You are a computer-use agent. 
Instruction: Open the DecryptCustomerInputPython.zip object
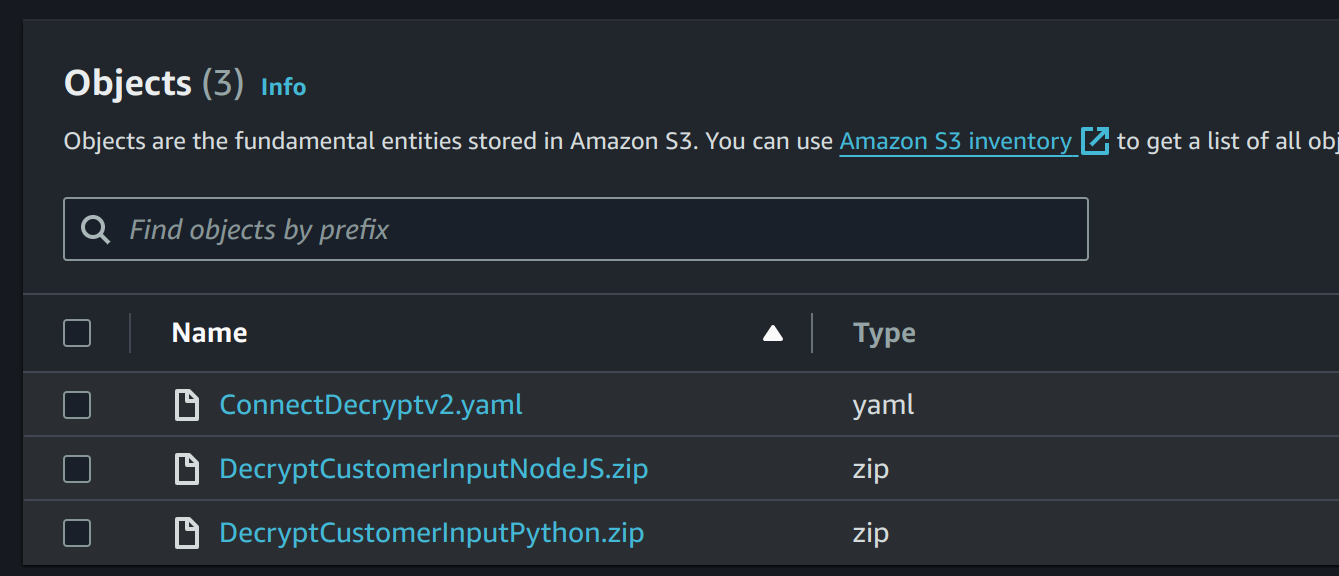click(432, 533)
